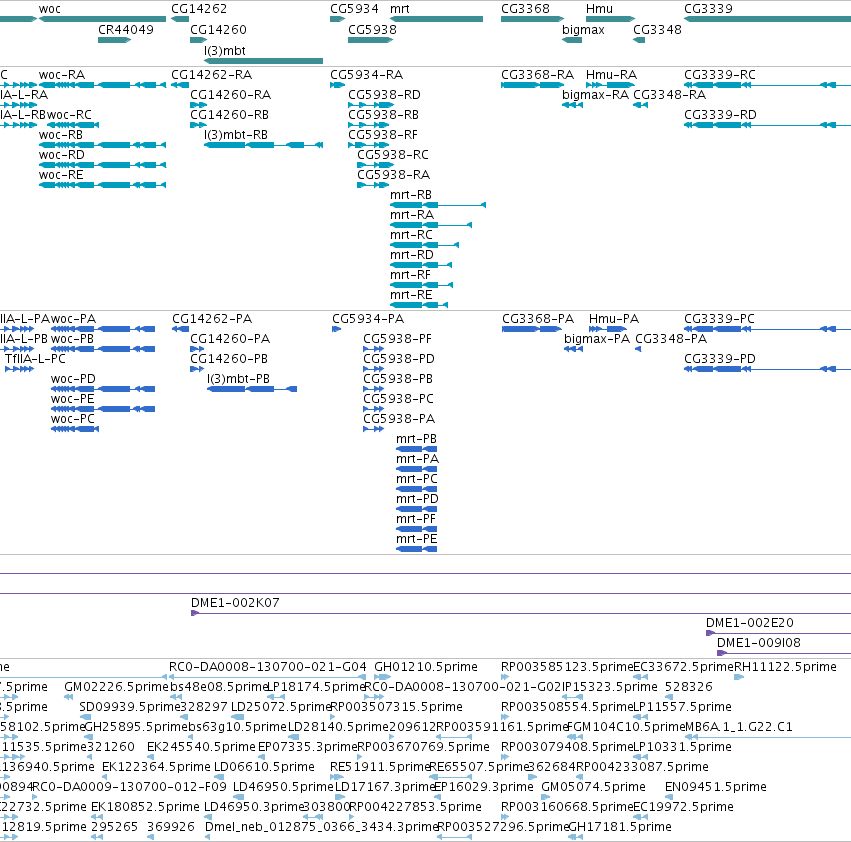Select the bigmax gene label

tap(583, 29)
